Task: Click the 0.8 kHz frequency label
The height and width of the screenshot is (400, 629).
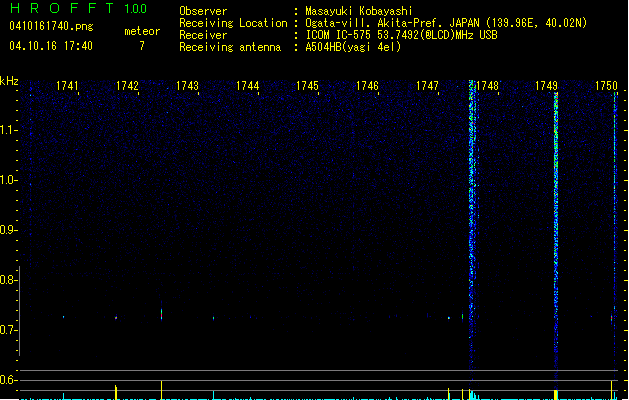Action: [x=8, y=280]
